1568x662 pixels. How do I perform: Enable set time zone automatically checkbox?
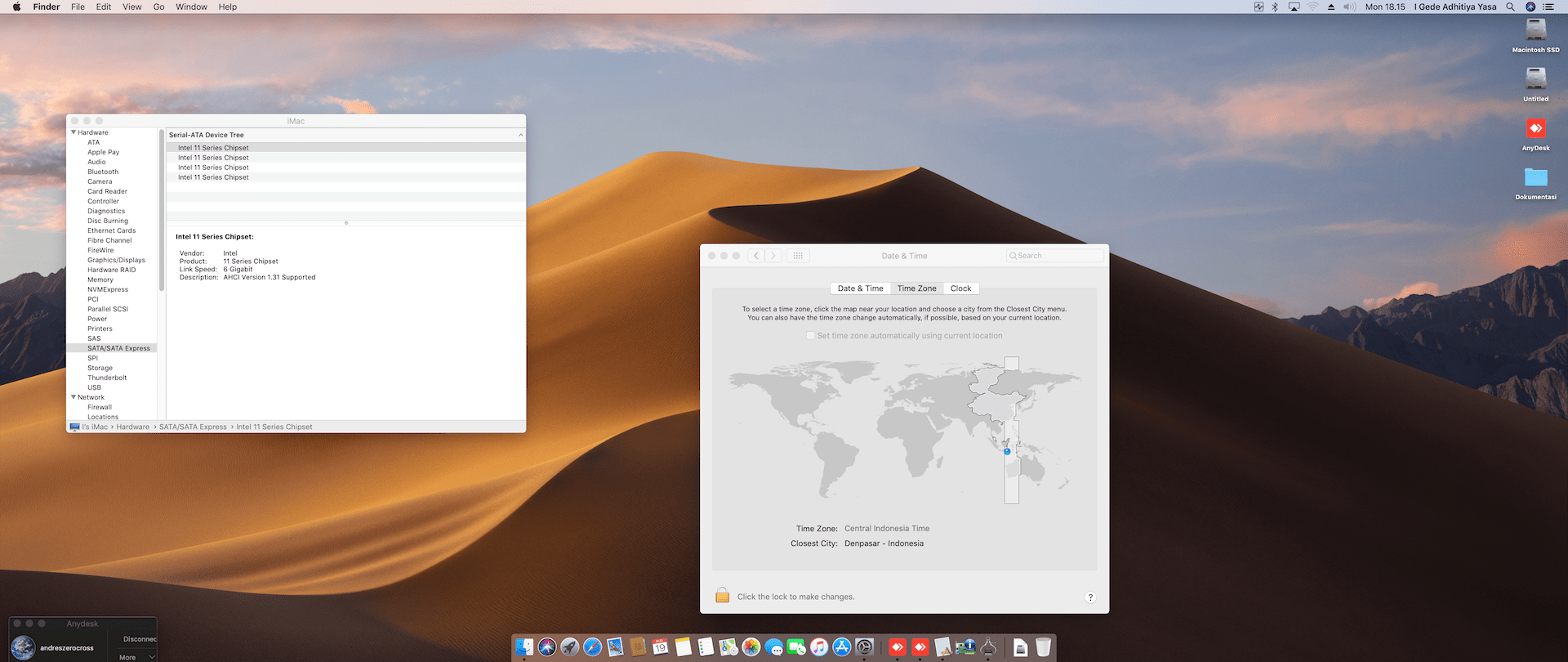click(810, 336)
